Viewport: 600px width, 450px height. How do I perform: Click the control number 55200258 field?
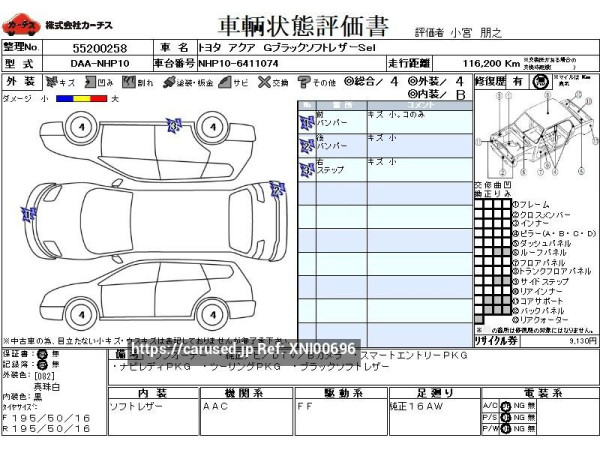(98, 48)
